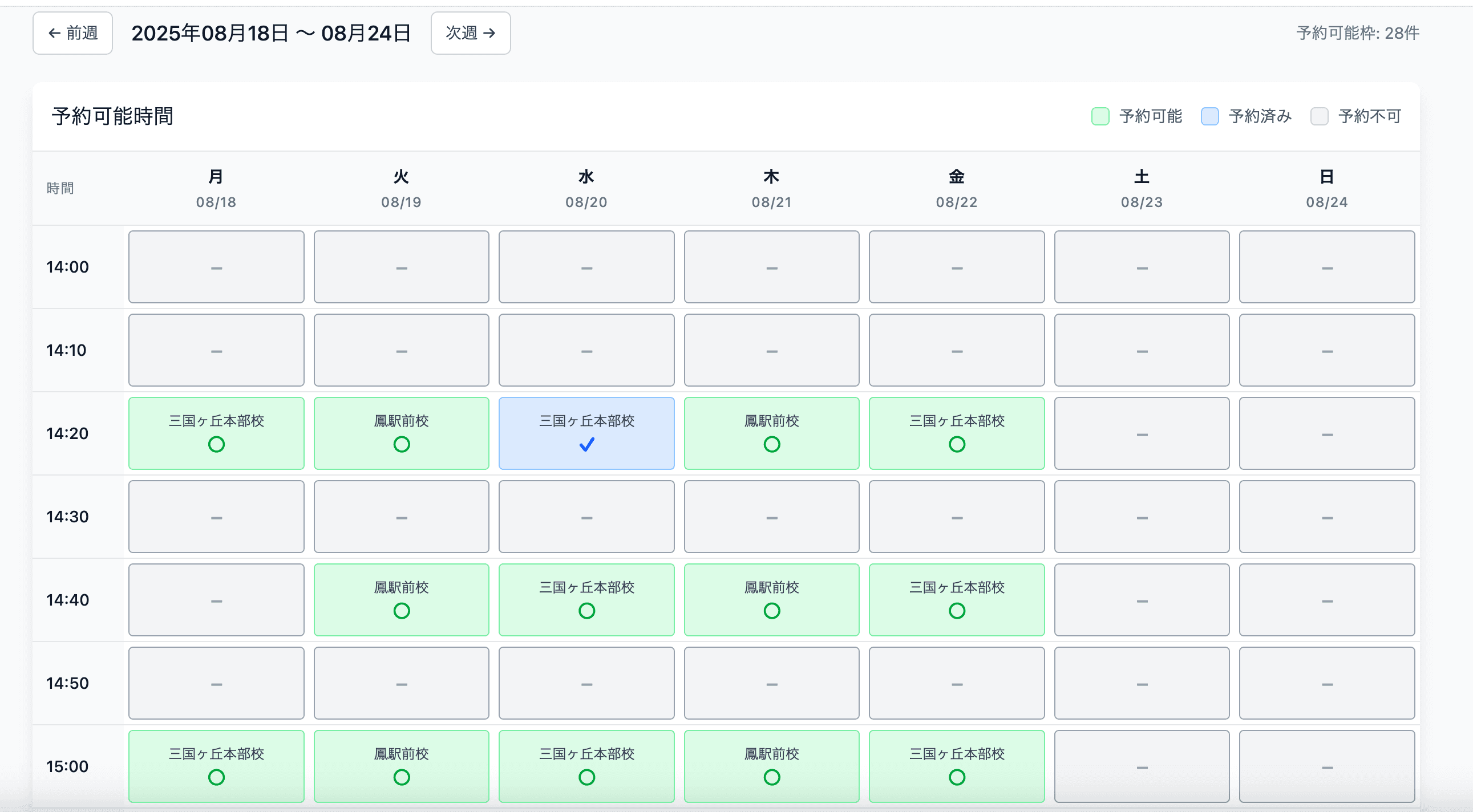Image resolution: width=1473 pixels, height=812 pixels.
Task: Click the 予約可能時間 section title
Action: click(112, 116)
